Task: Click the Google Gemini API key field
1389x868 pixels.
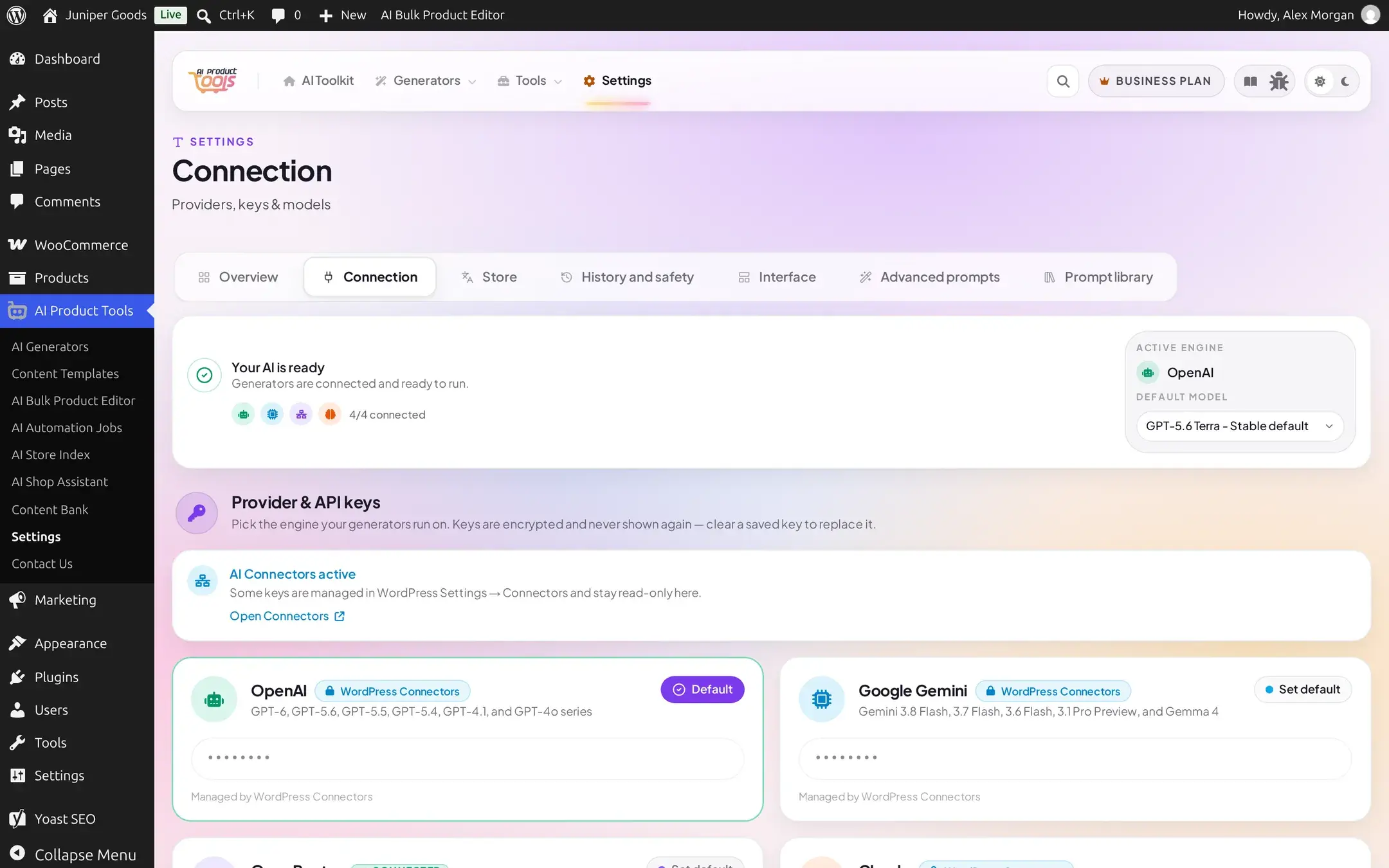Action: tap(1075, 759)
